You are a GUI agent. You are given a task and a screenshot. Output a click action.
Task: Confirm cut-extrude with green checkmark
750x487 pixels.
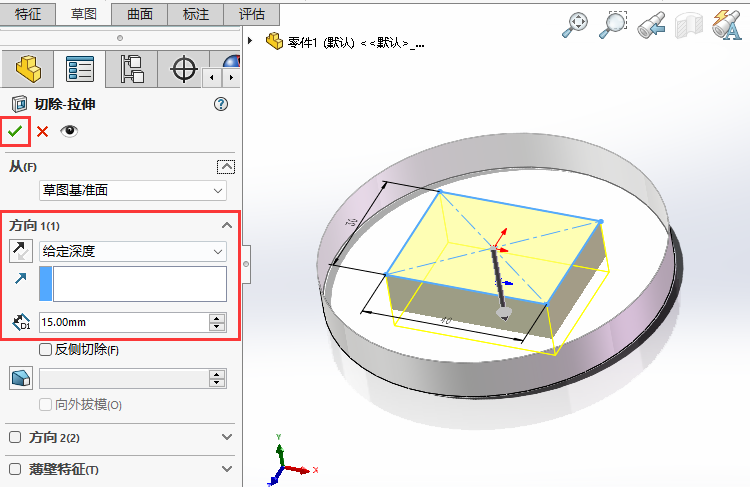click(15, 131)
